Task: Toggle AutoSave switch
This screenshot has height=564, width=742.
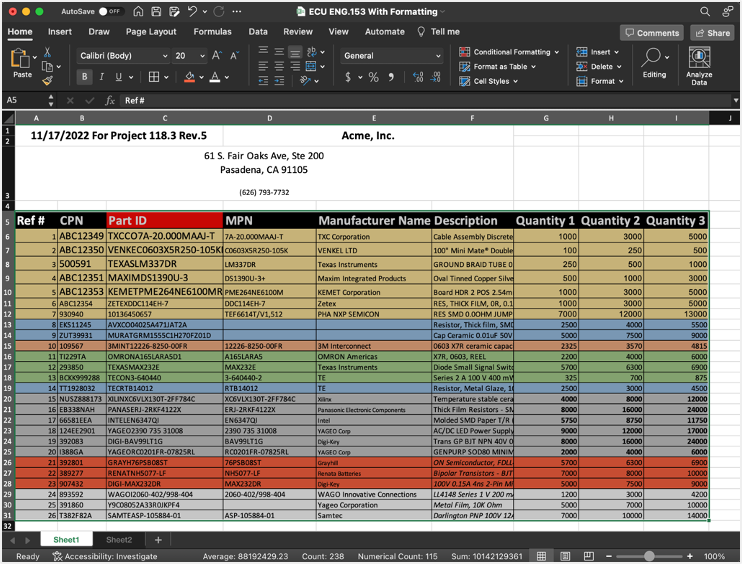Action: [109, 11]
